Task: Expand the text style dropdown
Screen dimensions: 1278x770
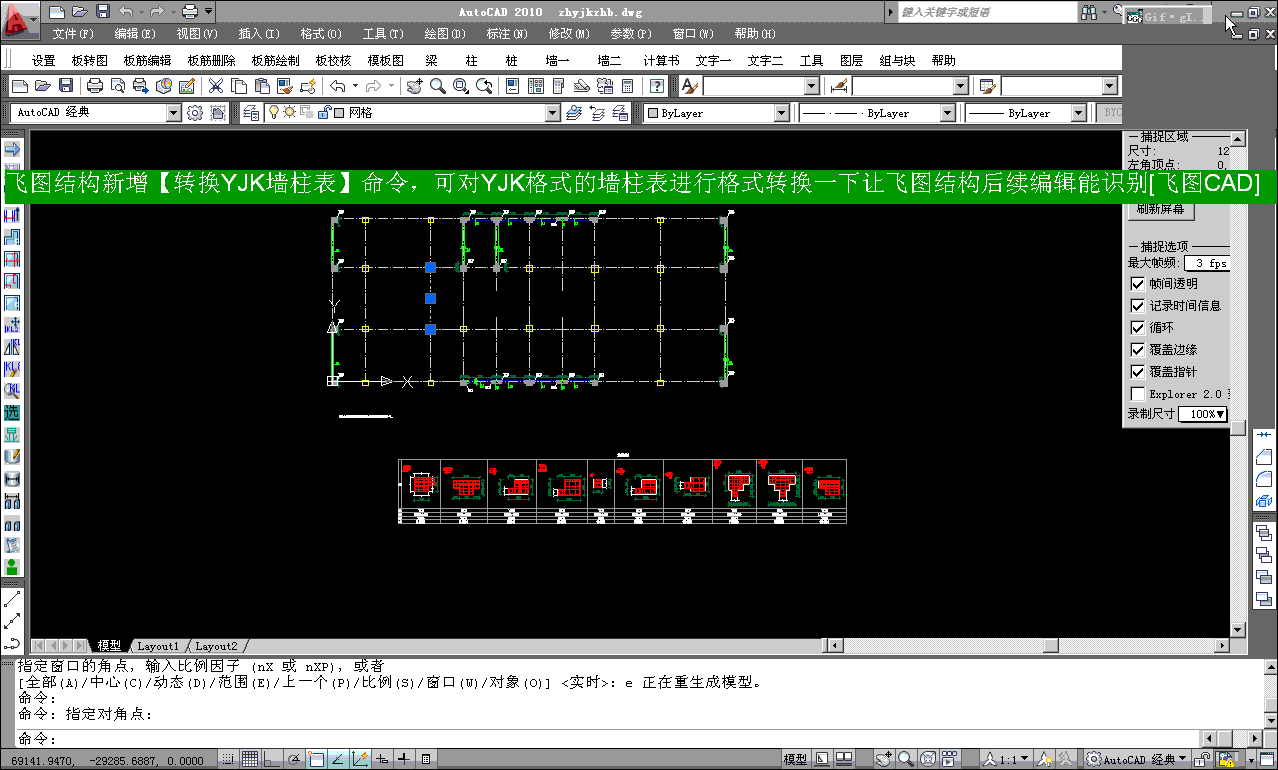Action: point(812,87)
